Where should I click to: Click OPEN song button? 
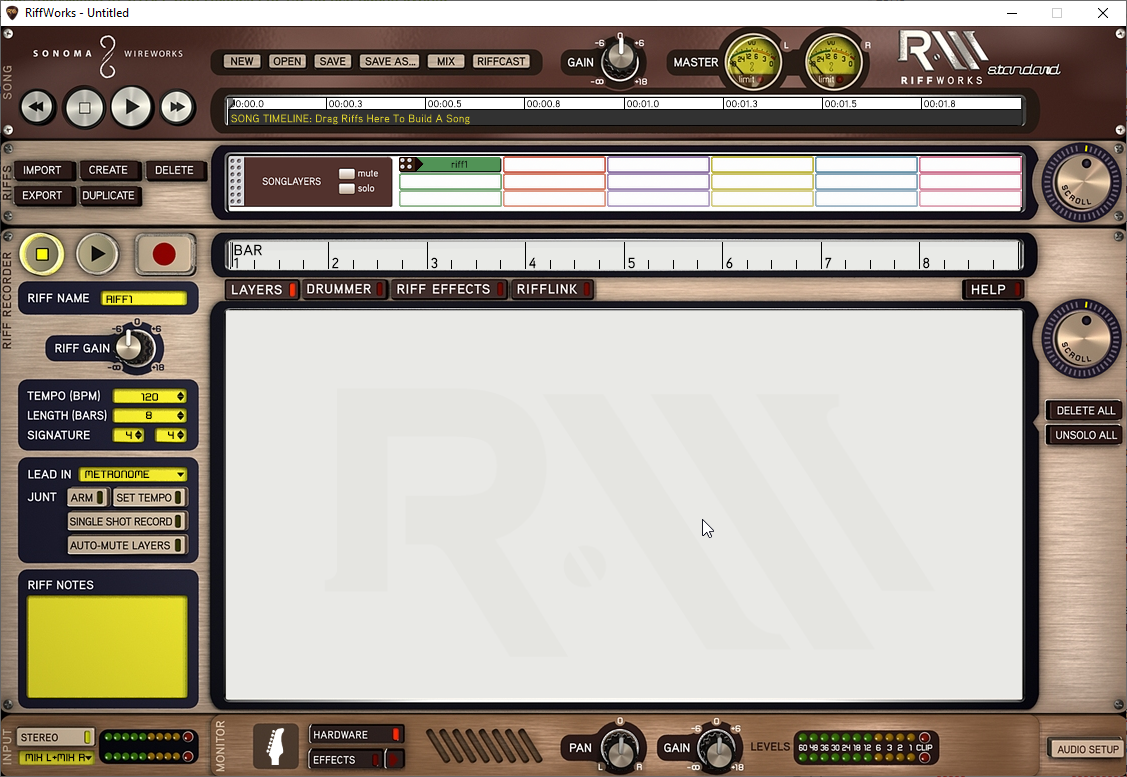pos(287,61)
